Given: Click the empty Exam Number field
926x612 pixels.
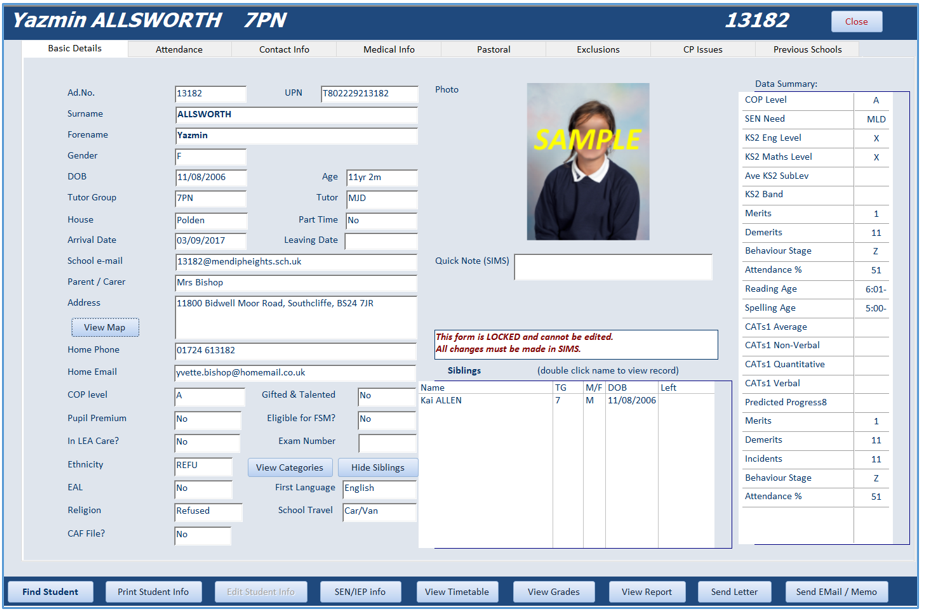Looking at the screenshot, I should 388,442.
